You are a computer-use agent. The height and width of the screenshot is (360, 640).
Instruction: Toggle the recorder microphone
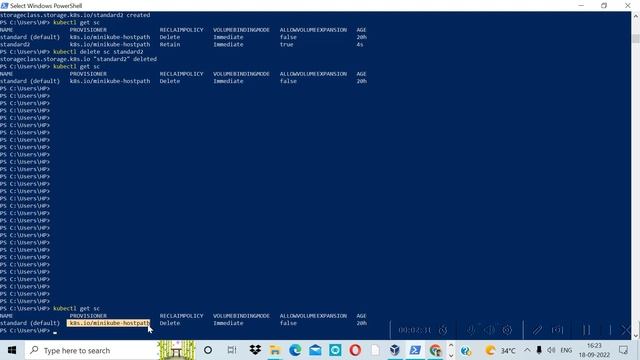(471, 330)
